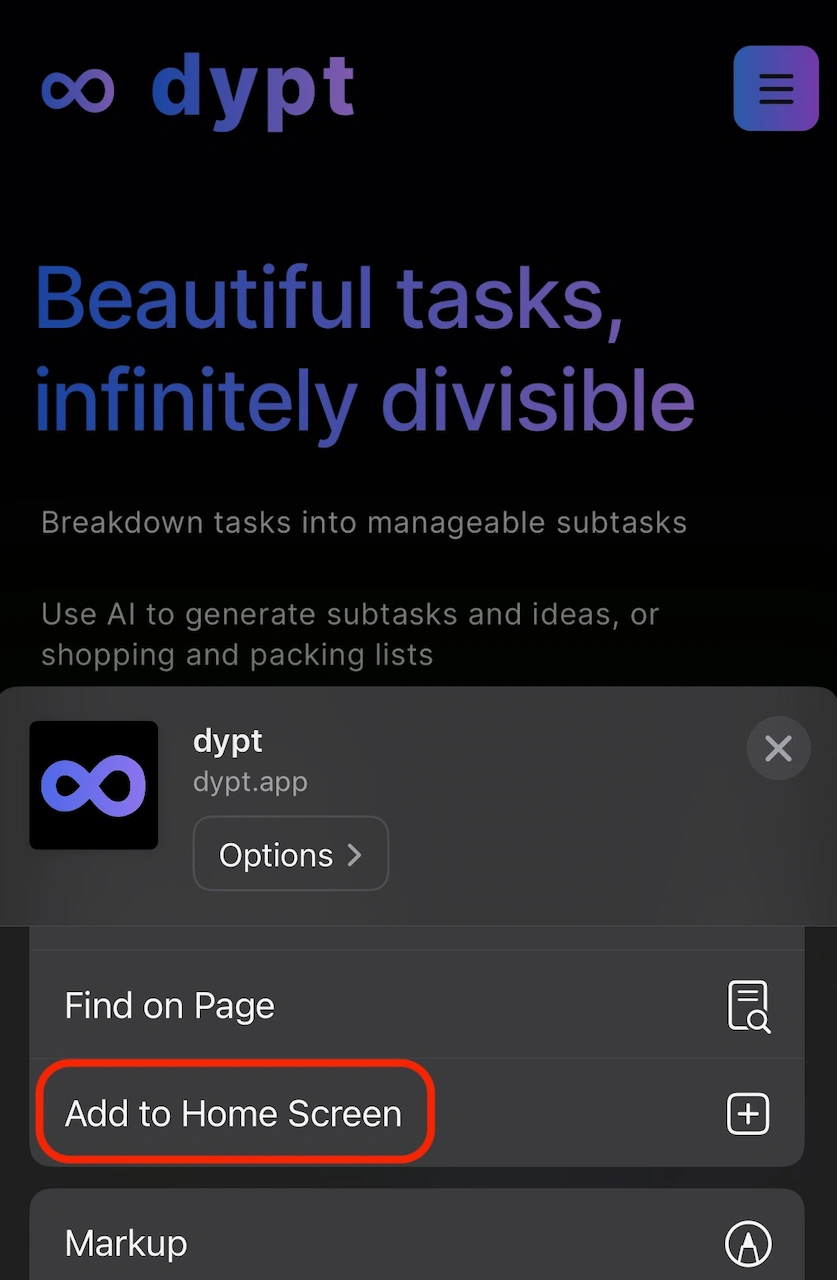Click the "infinitely divisible" headline line
837x1280 pixels.
(364, 400)
